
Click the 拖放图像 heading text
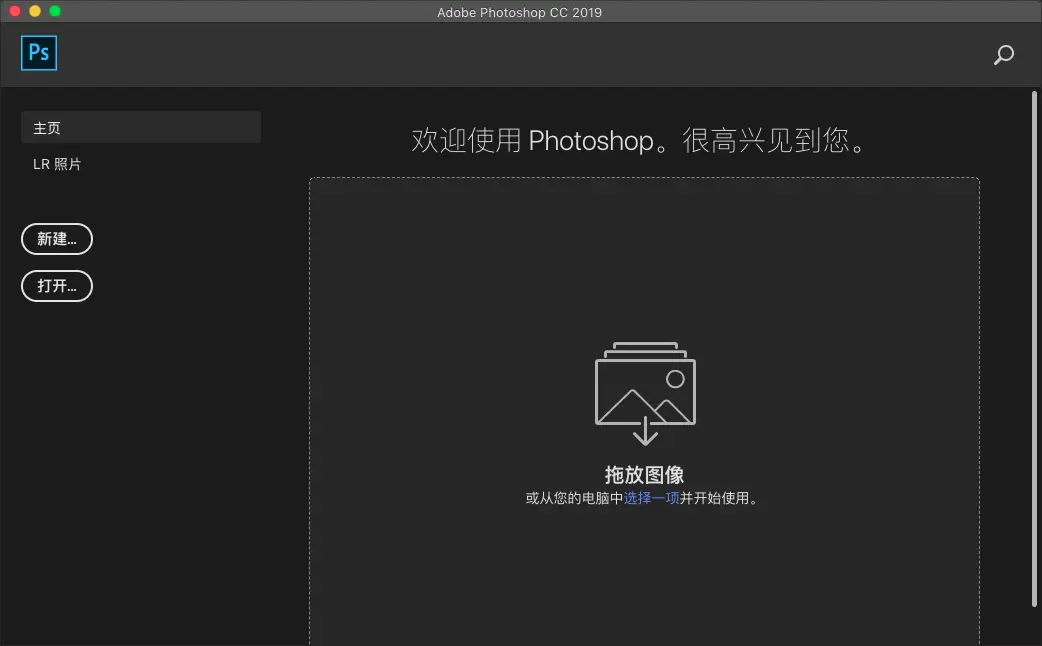pos(644,474)
